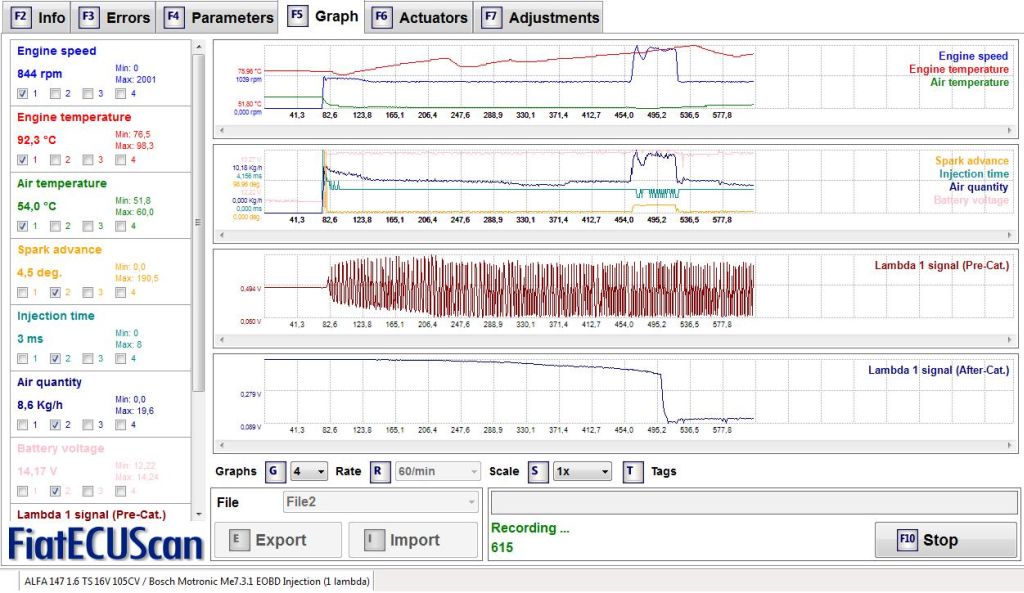Viewport: 1024px width, 593px height.
Task: Click the F6 key icon beside Actuators
Action: click(x=381, y=17)
